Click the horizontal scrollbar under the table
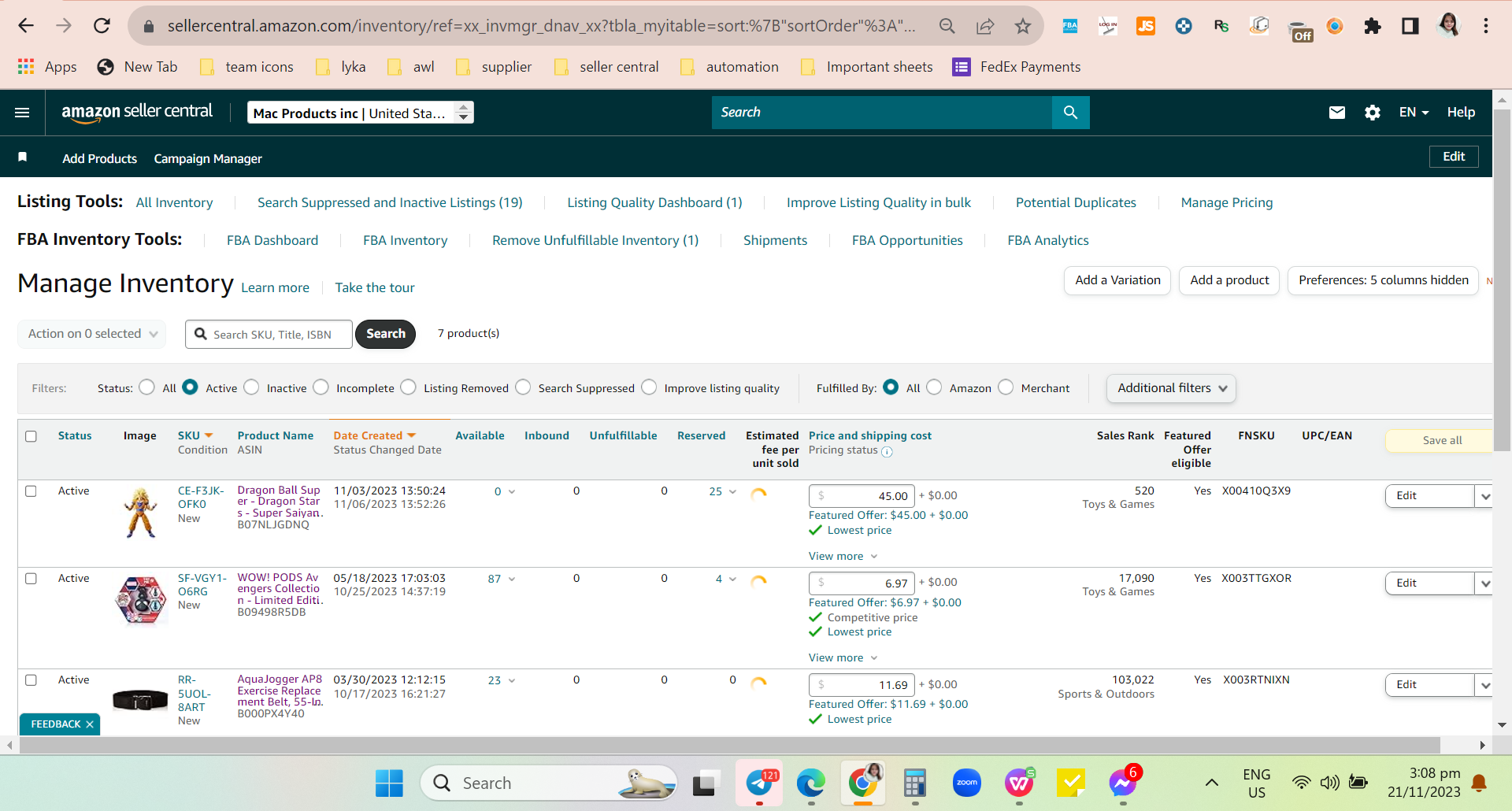Image resolution: width=1512 pixels, height=811 pixels. point(728,745)
